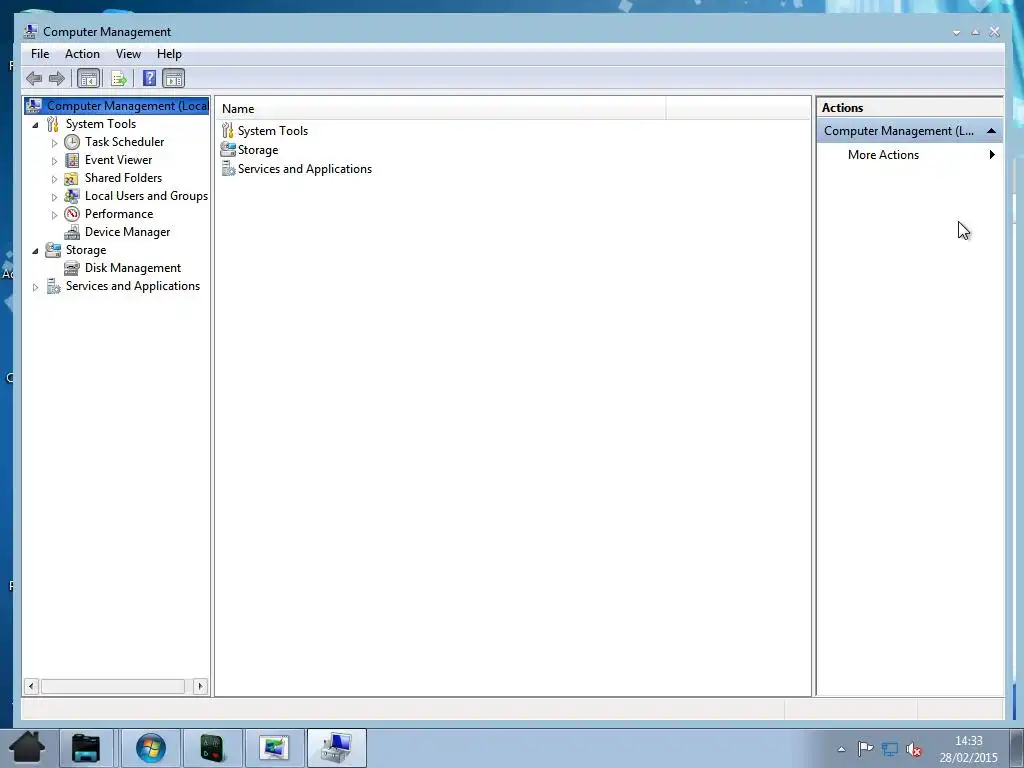Expand the Performance node
Image resolution: width=1024 pixels, height=768 pixels.
click(x=54, y=214)
